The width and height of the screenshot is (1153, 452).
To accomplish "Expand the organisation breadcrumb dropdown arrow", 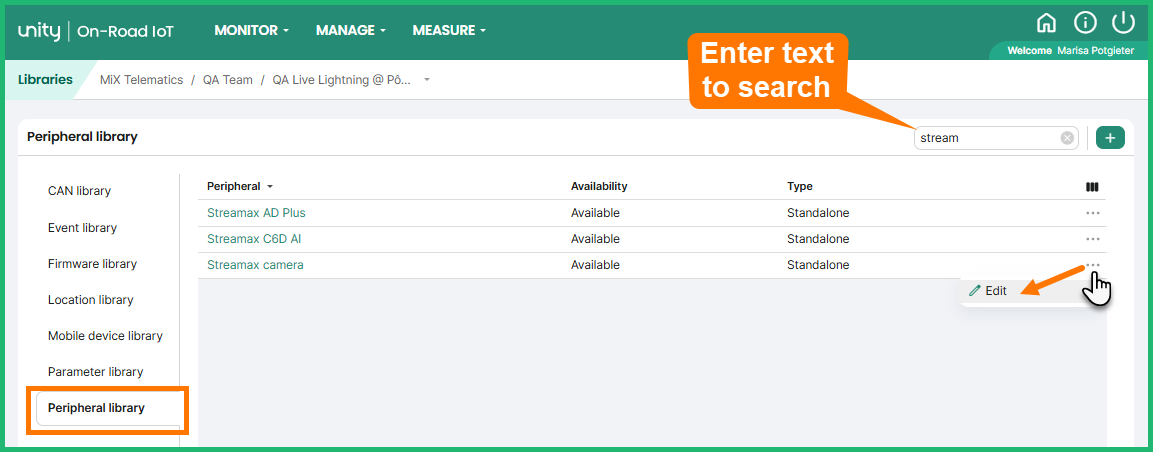I will pyautogui.click(x=427, y=79).
